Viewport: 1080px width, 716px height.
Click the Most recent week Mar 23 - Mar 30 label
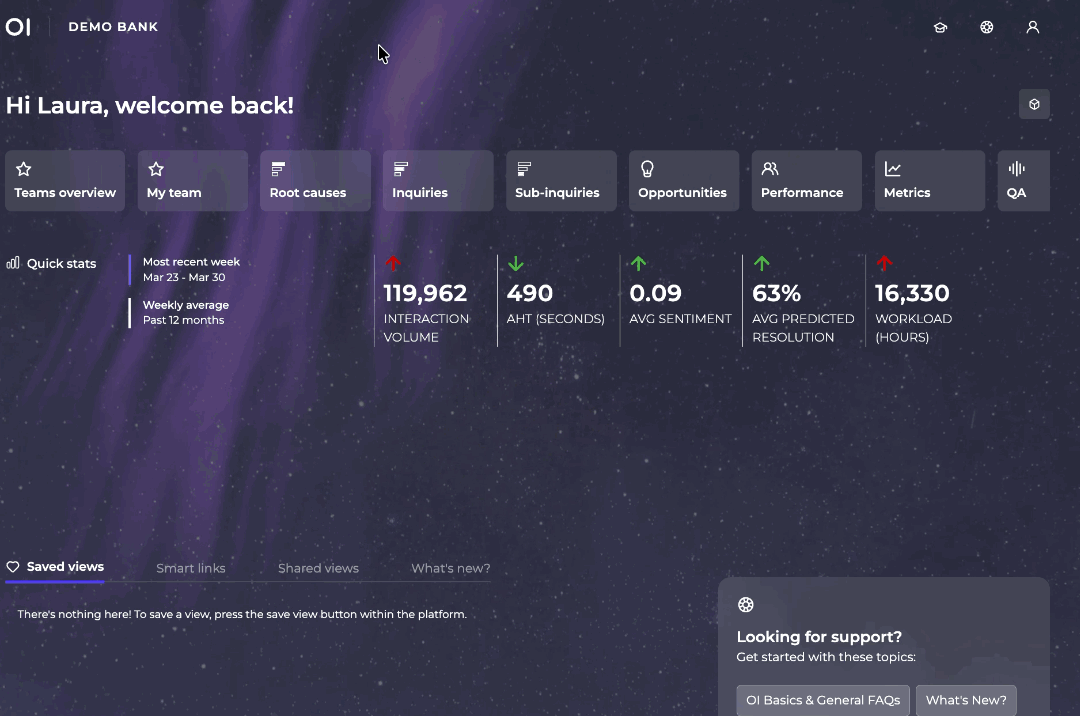tap(191, 269)
